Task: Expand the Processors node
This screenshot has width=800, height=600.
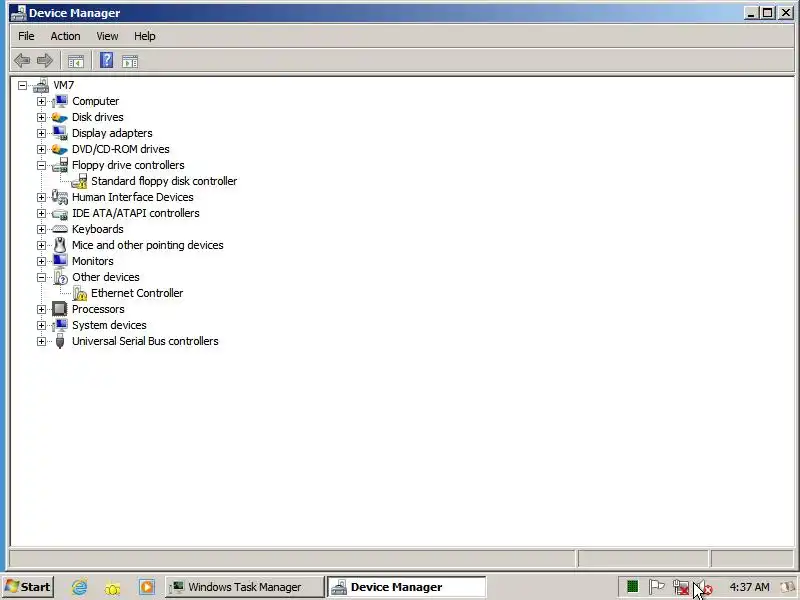Action: click(41, 309)
